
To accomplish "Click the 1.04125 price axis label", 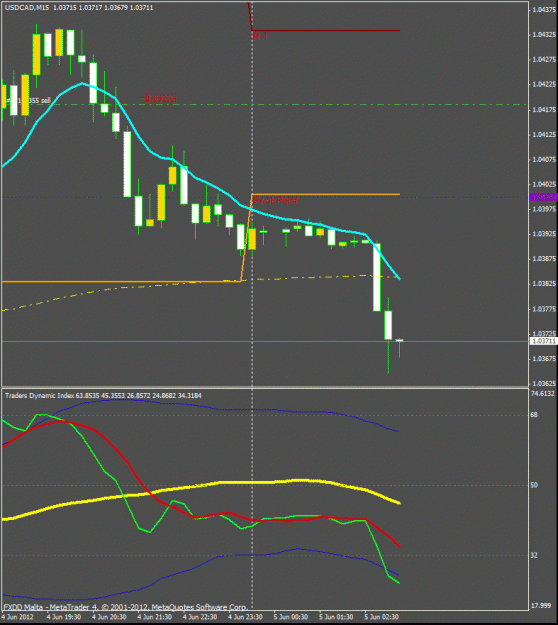I will (x=544, y=134).
